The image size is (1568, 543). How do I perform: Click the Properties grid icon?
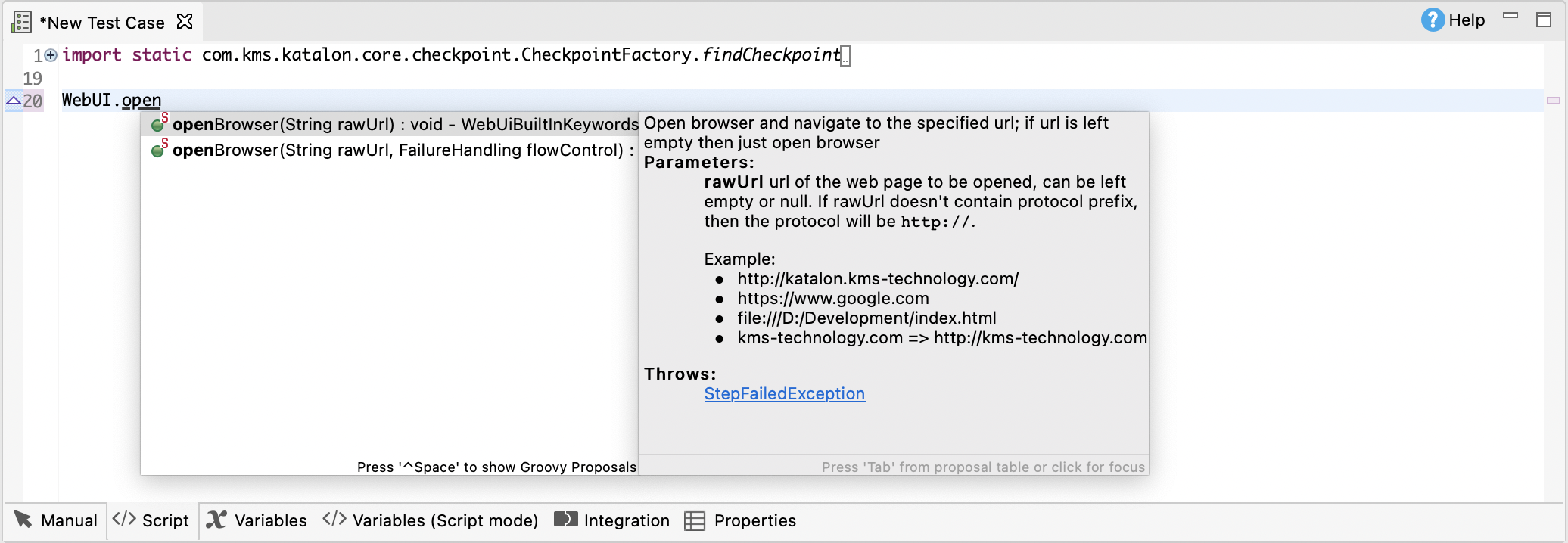pyautogui.click(x=695, y=520)
